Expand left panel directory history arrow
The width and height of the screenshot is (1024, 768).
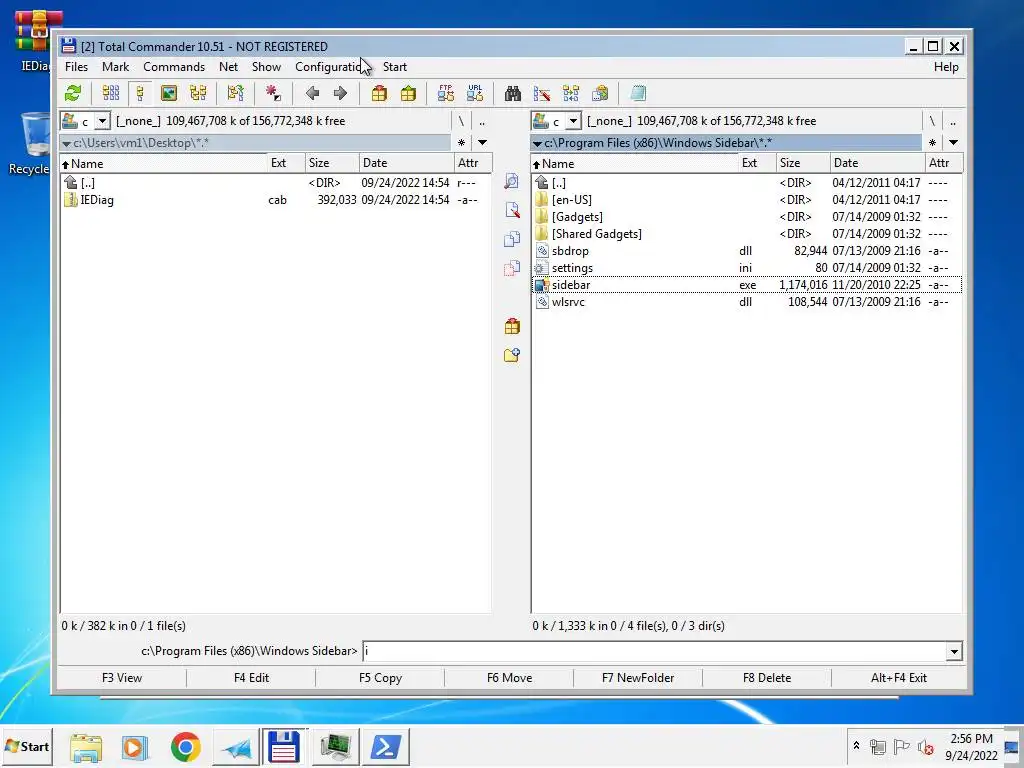(483, 142)
